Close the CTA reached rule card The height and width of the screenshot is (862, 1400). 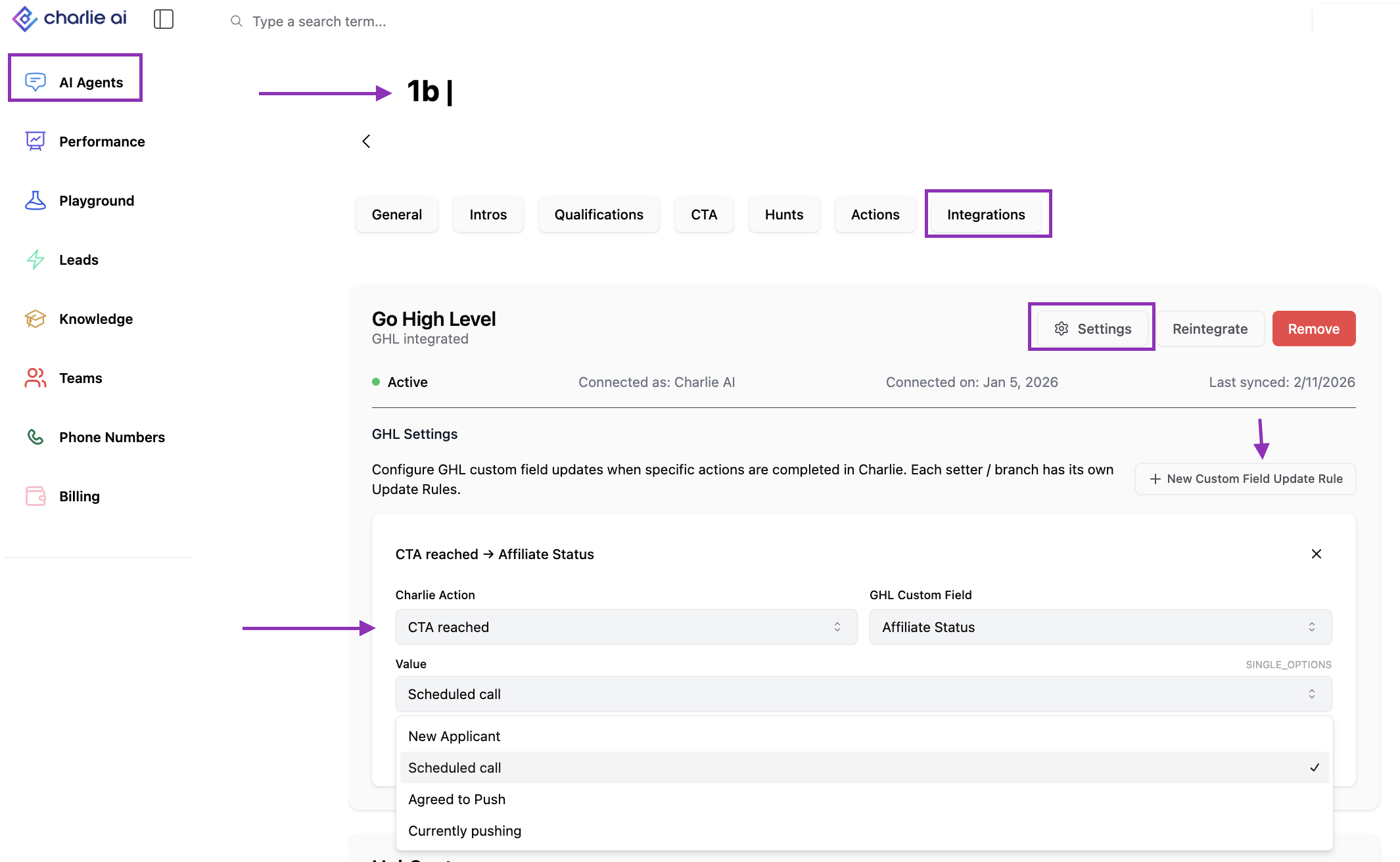[1317, 554]
